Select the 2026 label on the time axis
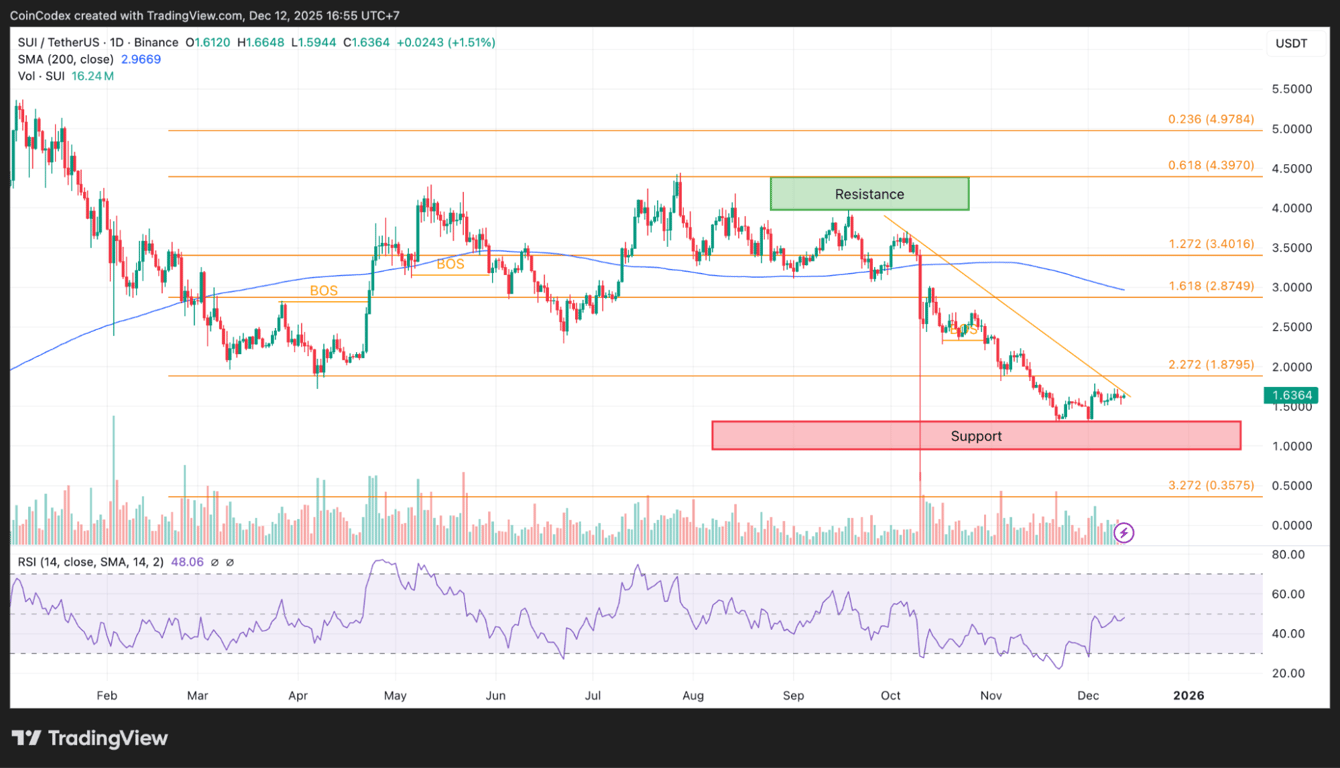1340x768 pixels. [x=1188, y=695]
